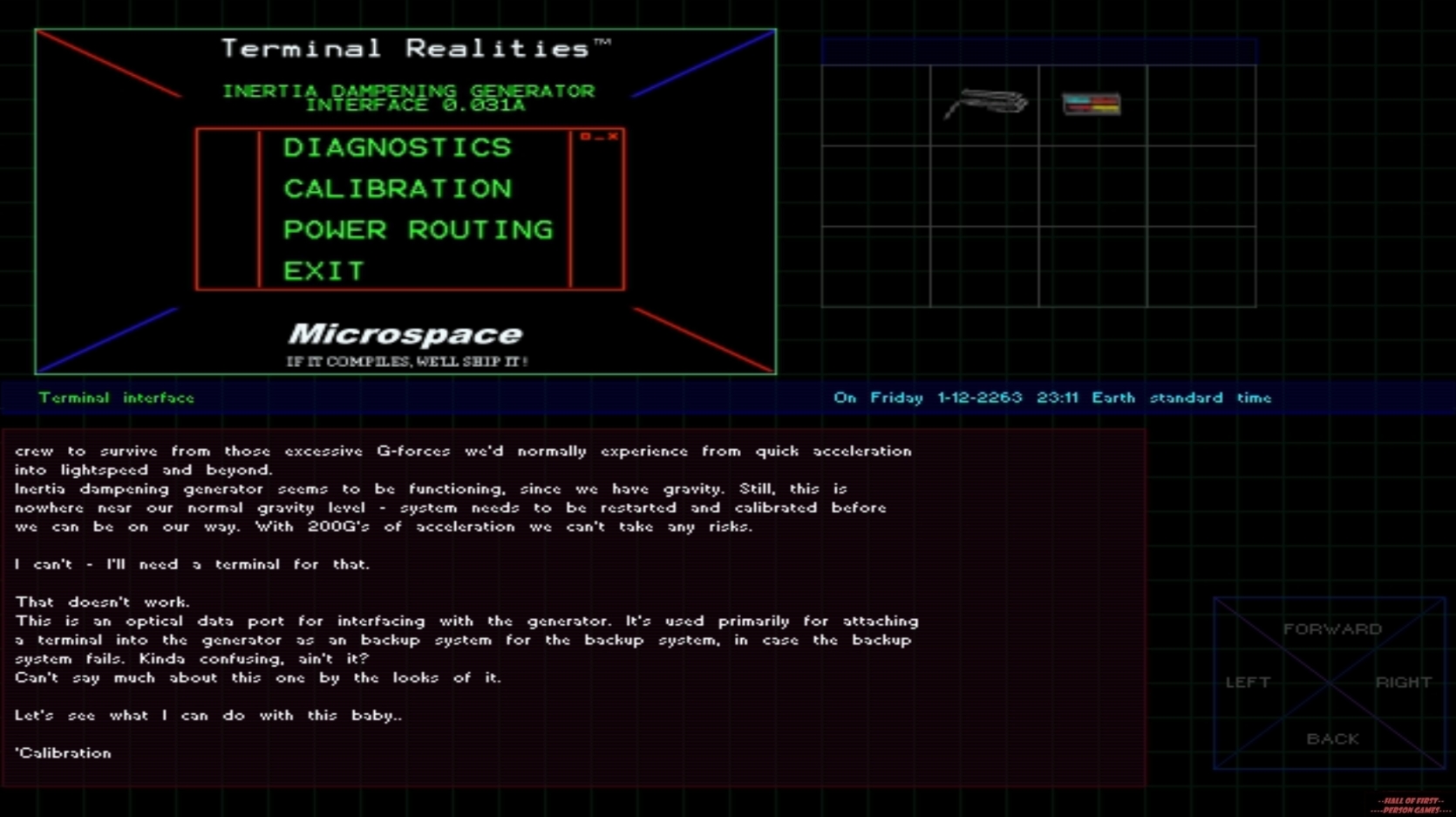The width and height of the screenshot is (1456, 817).
Task: Turn RIGHT with the navigation pad
Action: (1403, 682)
